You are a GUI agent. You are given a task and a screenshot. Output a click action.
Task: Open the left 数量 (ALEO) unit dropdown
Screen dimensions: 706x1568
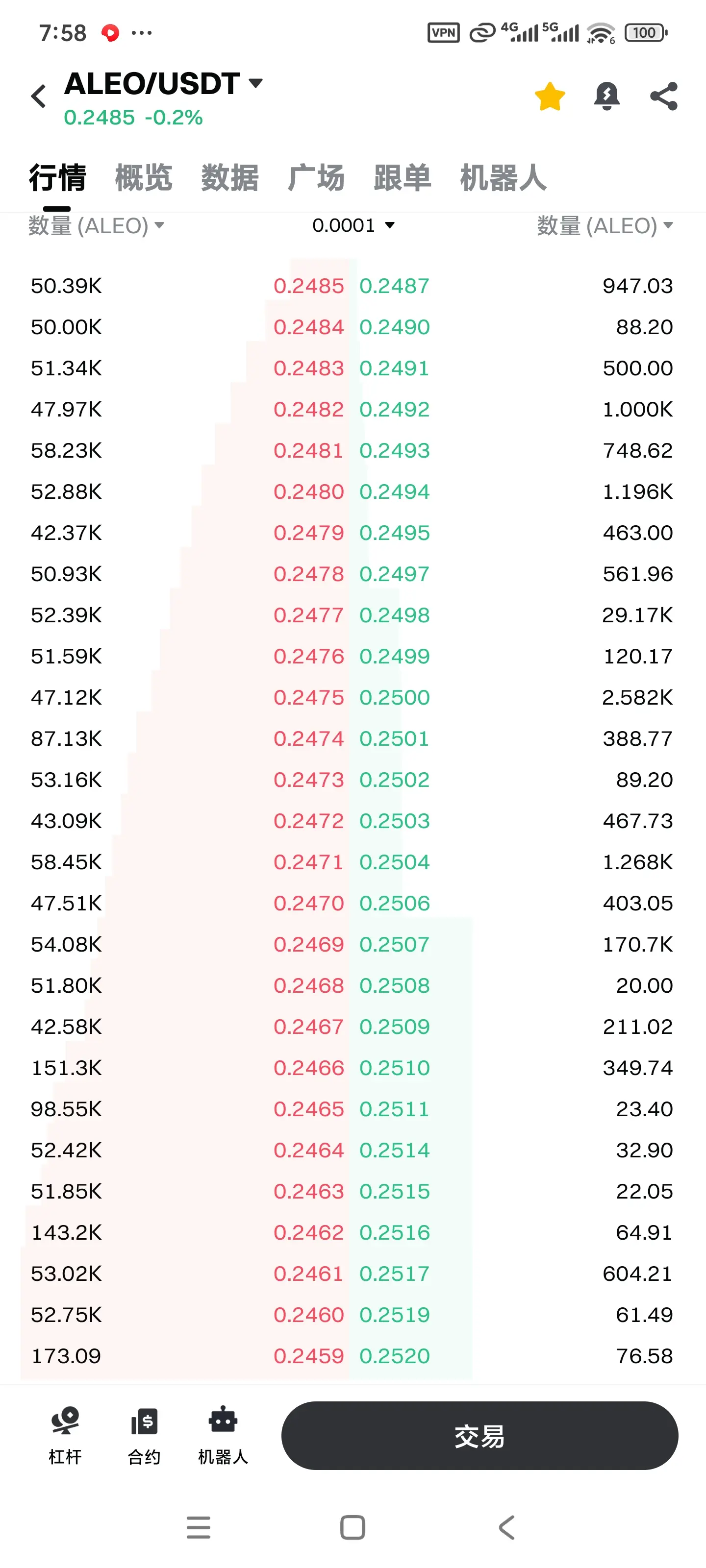96,226
